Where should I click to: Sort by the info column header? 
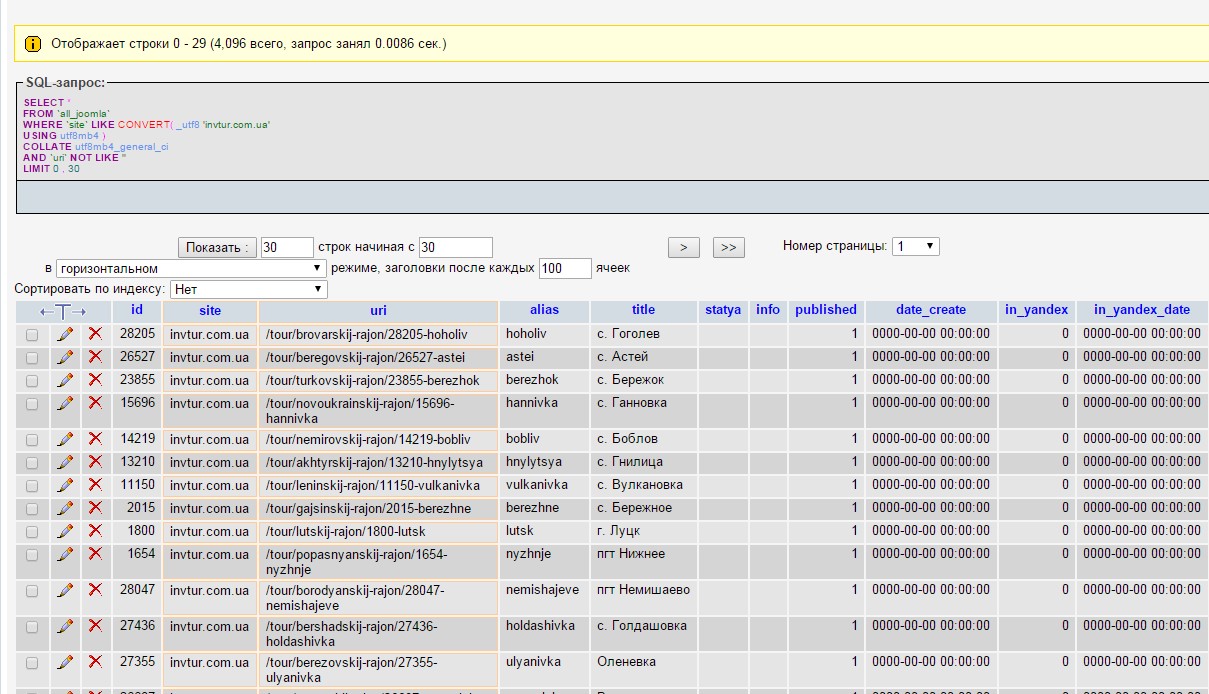[x=768, y=310]
